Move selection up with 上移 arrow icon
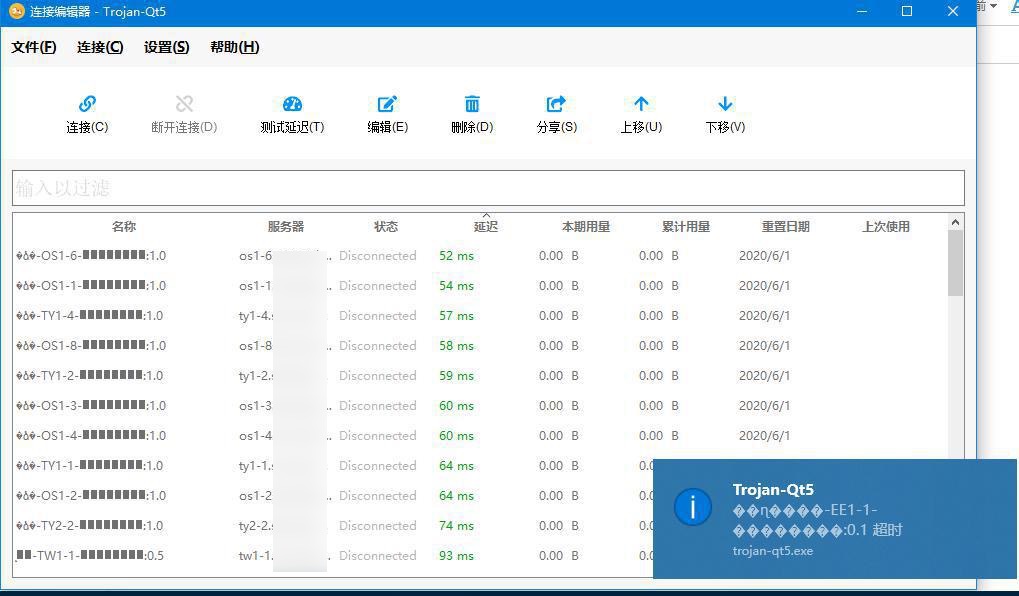1019x596 pixels. pos(641,104)
